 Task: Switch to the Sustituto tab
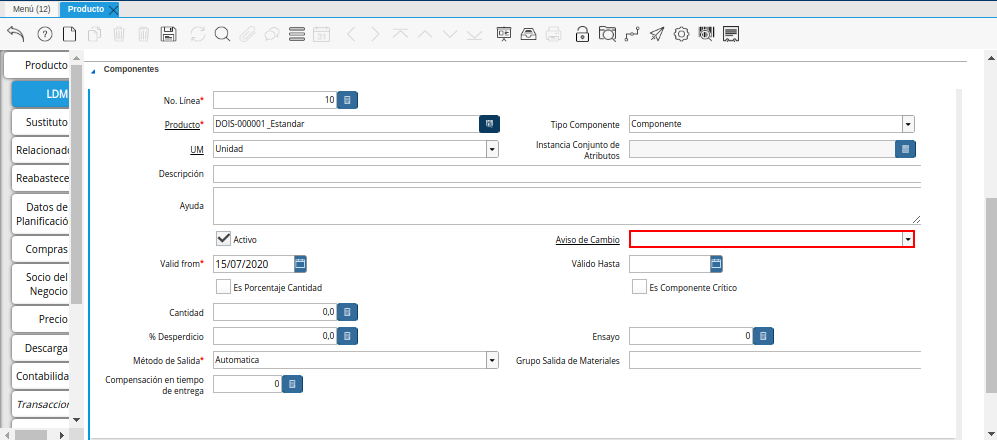[42, 122]
